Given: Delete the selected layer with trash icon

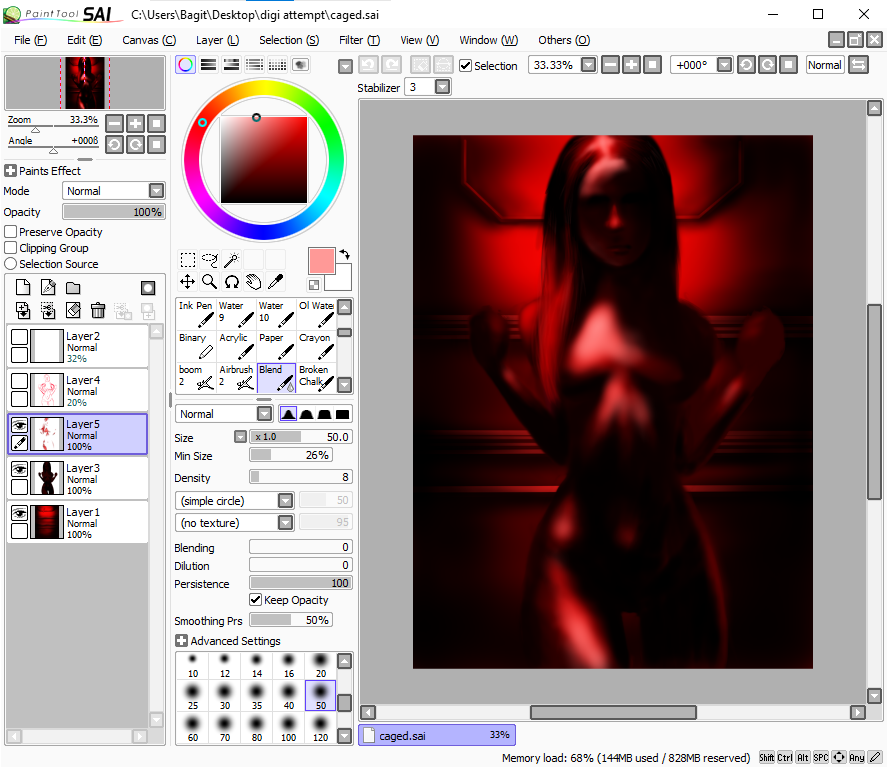Looking at the screenshot, I should [98, 310].
